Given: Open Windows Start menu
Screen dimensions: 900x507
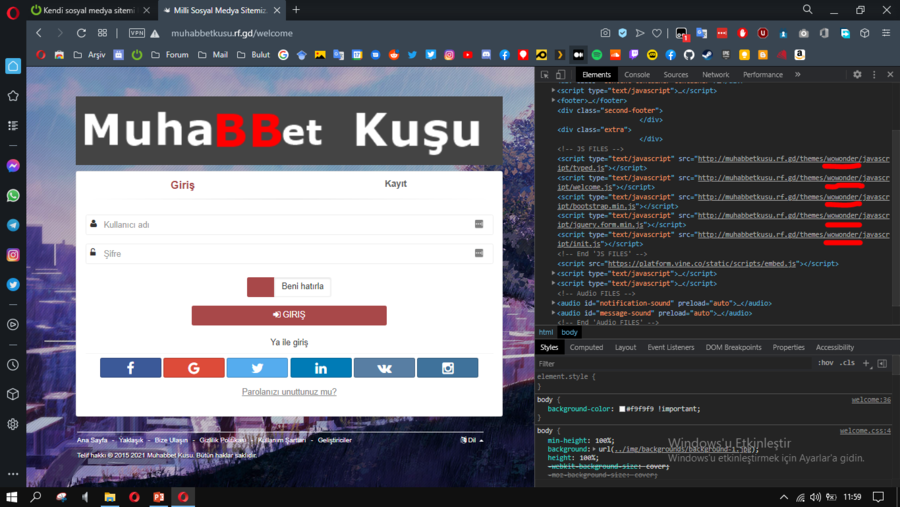Looking at the screenshot, I should 11,497.
